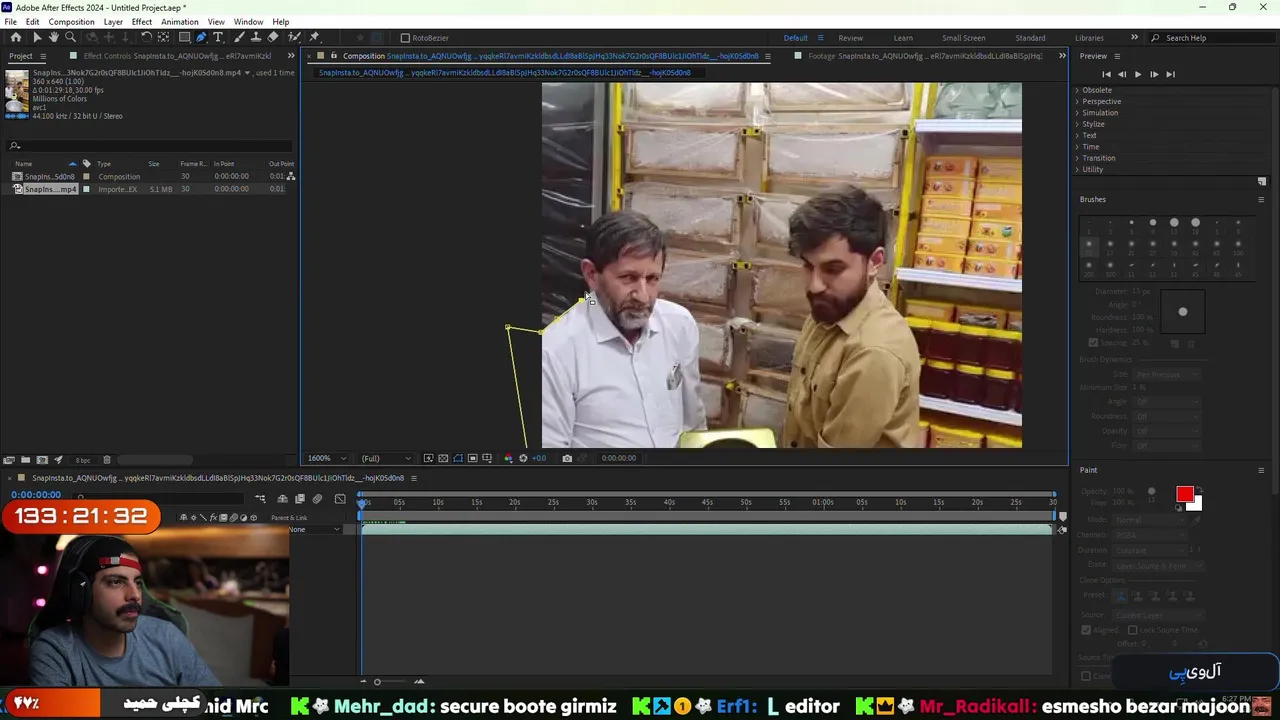Open the Window menu
Screen dimensions: 1280x720
click(248, 22)
